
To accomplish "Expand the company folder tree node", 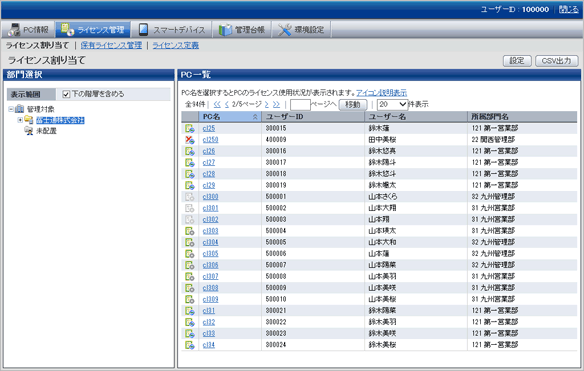I will pyautogui.click(x=20, y=120).
